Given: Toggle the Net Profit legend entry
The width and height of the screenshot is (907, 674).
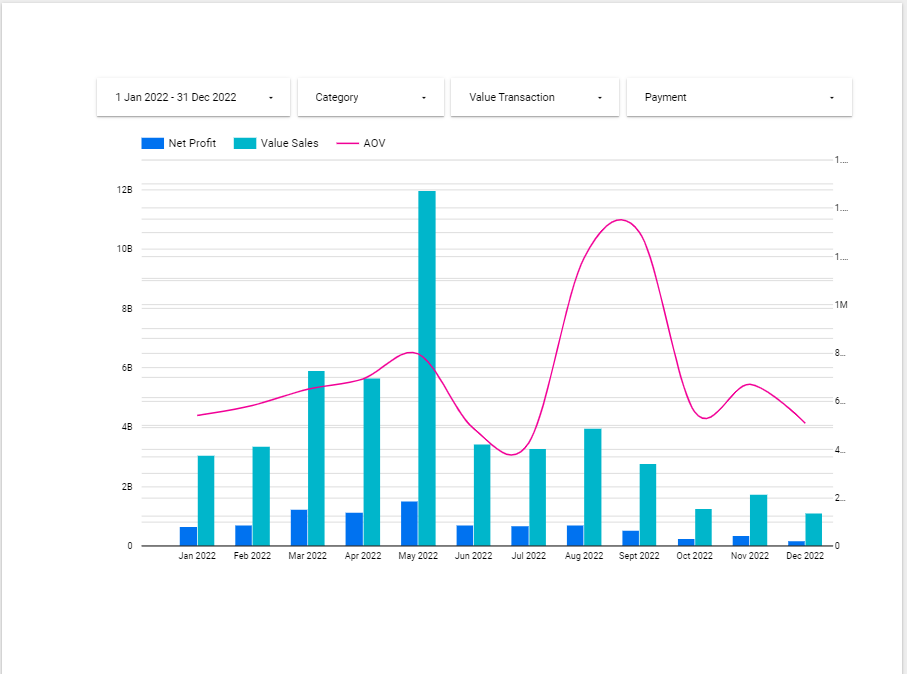Looking at the screenshot, I should (x=192, y=143).
